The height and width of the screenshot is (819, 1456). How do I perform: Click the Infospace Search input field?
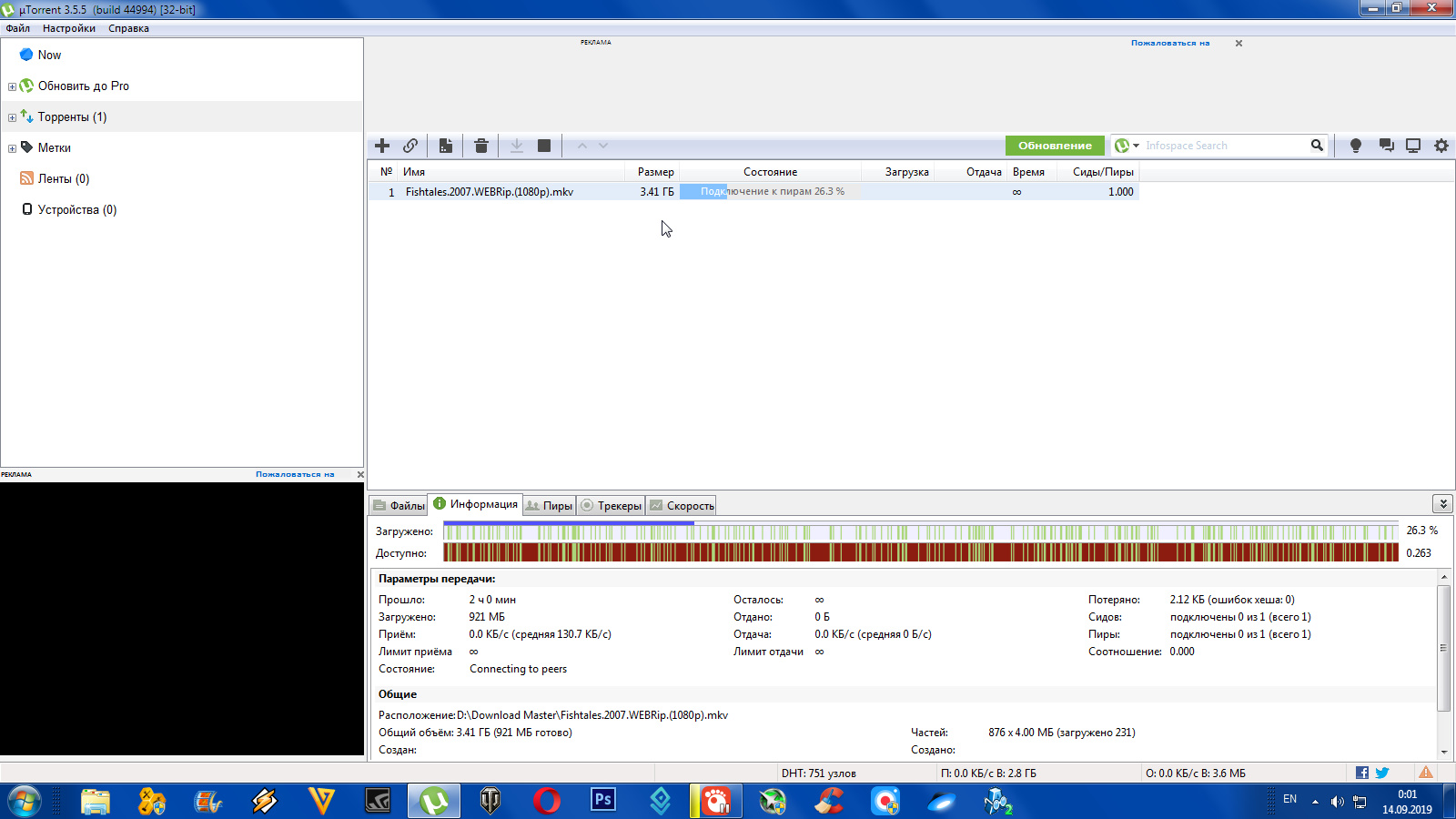coord(1224,146)
